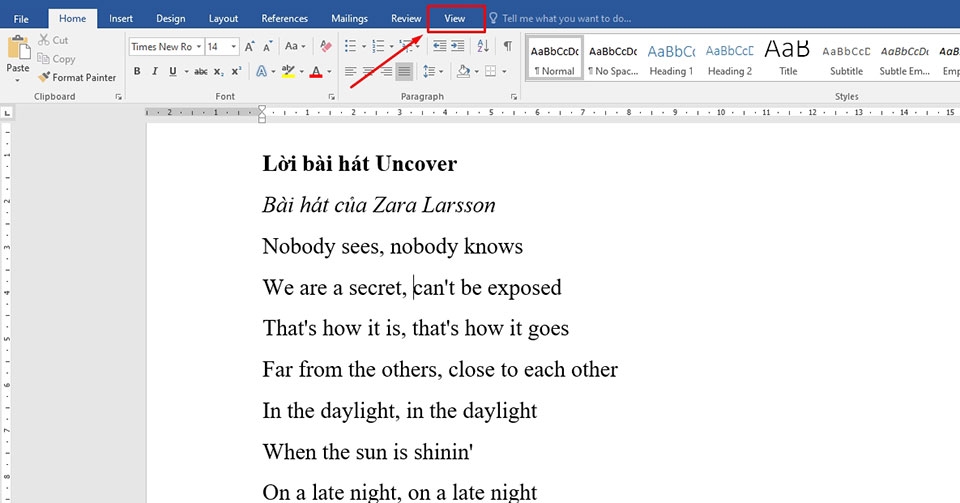Apply the Subtitle style
The height and width of the screenshot is (503, 960).
click(846, 58)
